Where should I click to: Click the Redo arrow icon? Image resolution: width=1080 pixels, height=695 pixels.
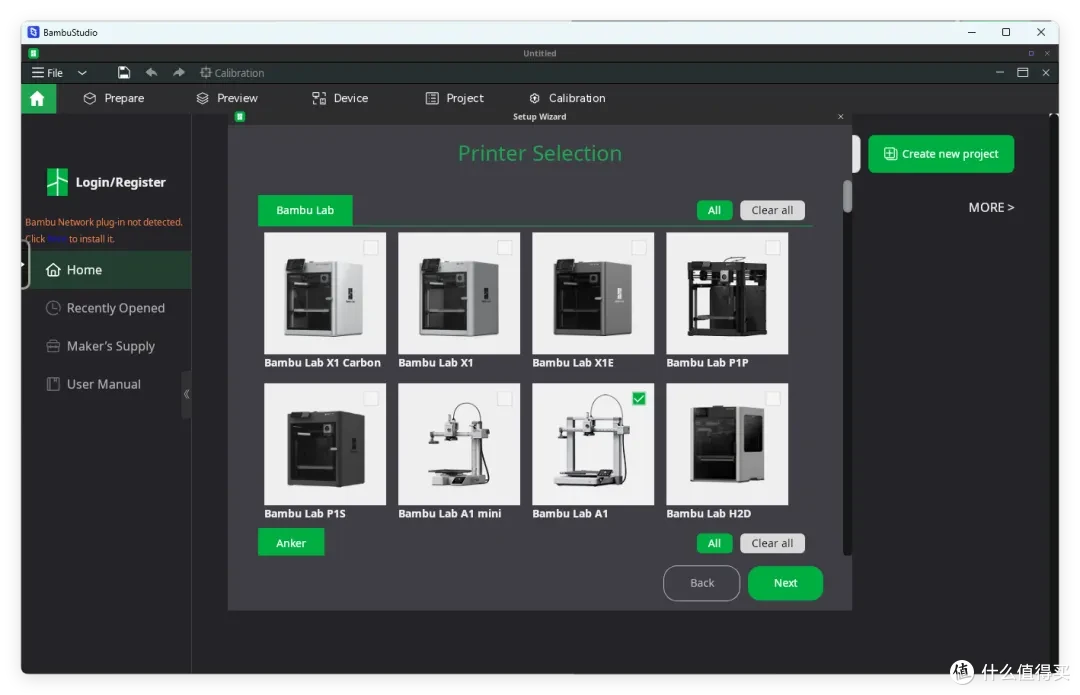[x=179, y=72]
